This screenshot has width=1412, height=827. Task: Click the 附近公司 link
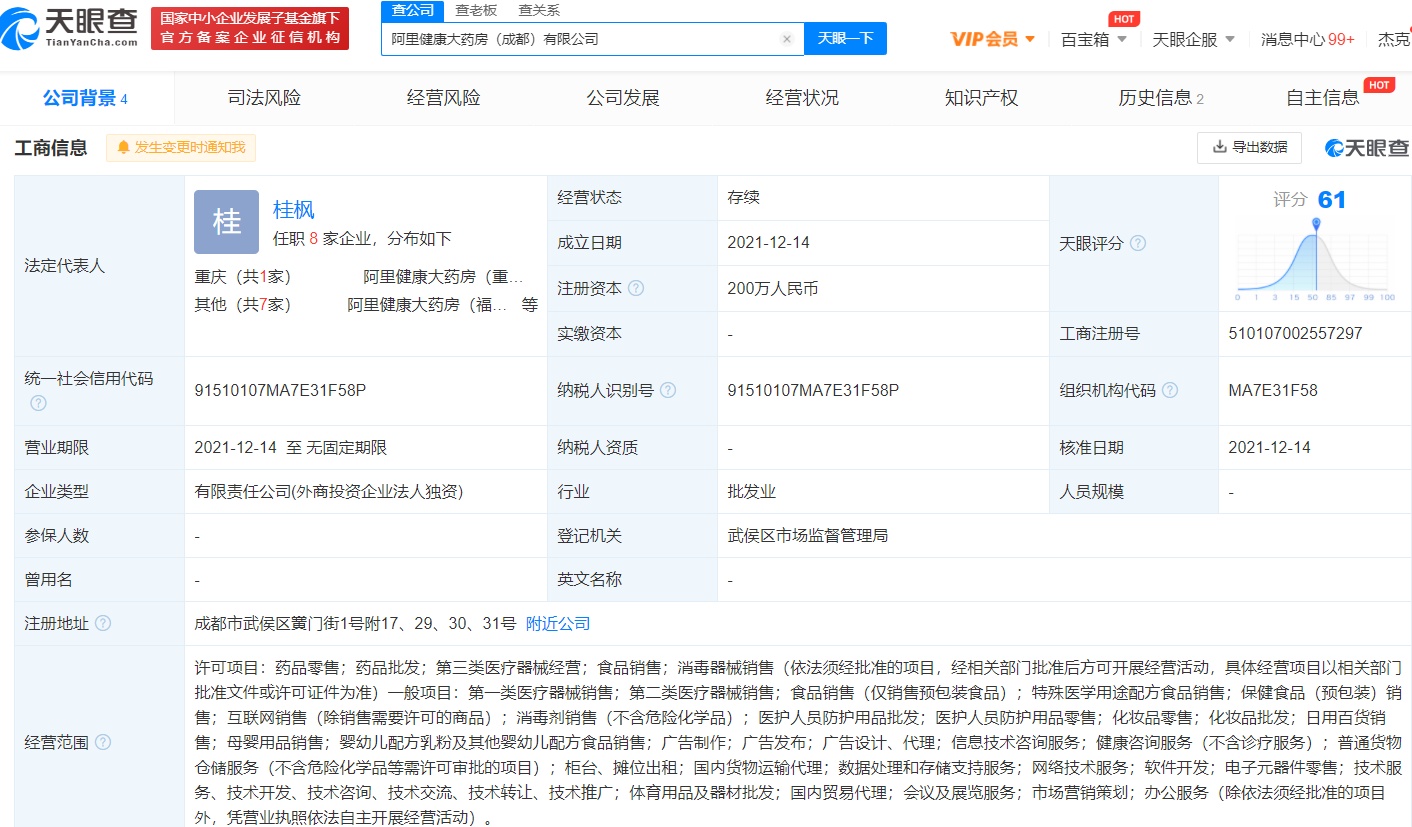[558, 623]
